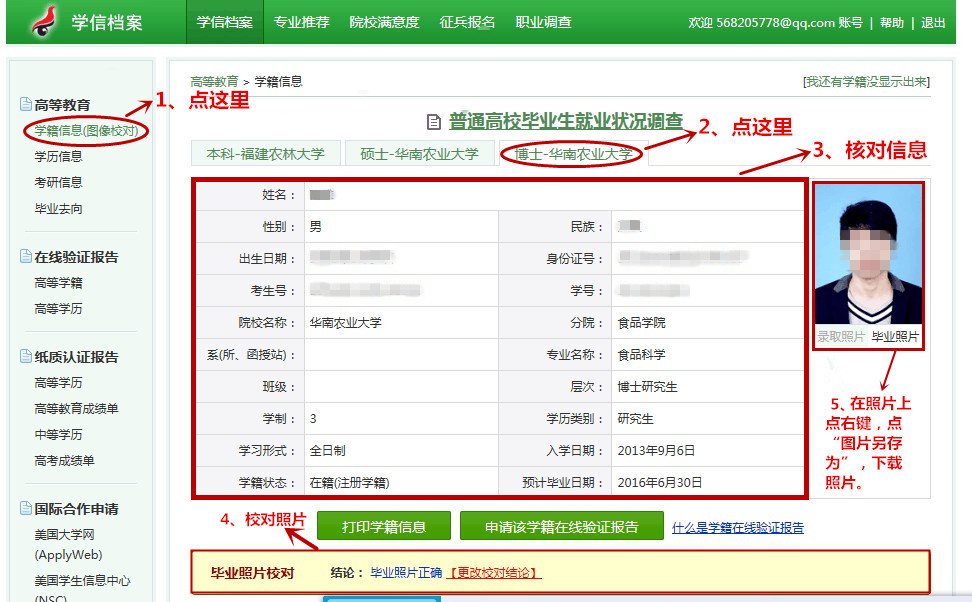The width and height of the screenshot is (972, 602).
Task: Open 美国大学网 (ApplyWeb) sidebar link
Action: tap(68, 544)
